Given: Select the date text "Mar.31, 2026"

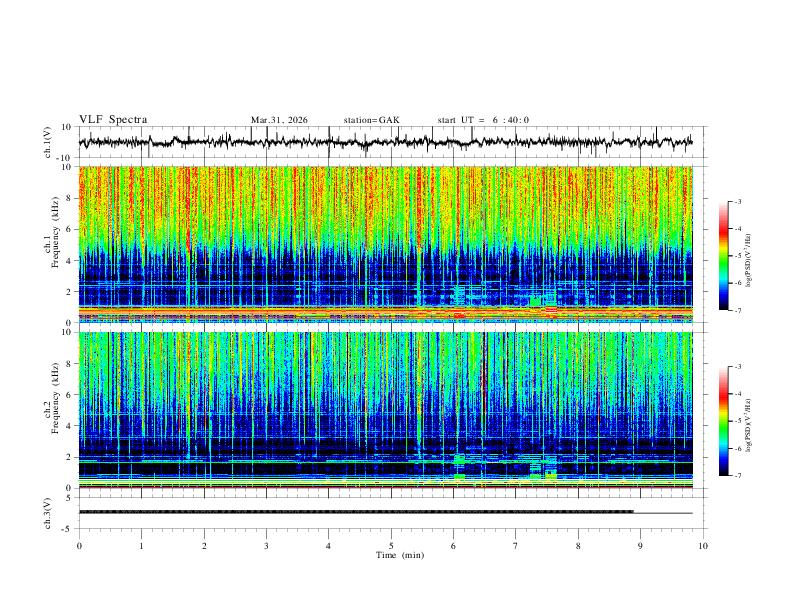Looking at the screenshot, I should (279, 120).
